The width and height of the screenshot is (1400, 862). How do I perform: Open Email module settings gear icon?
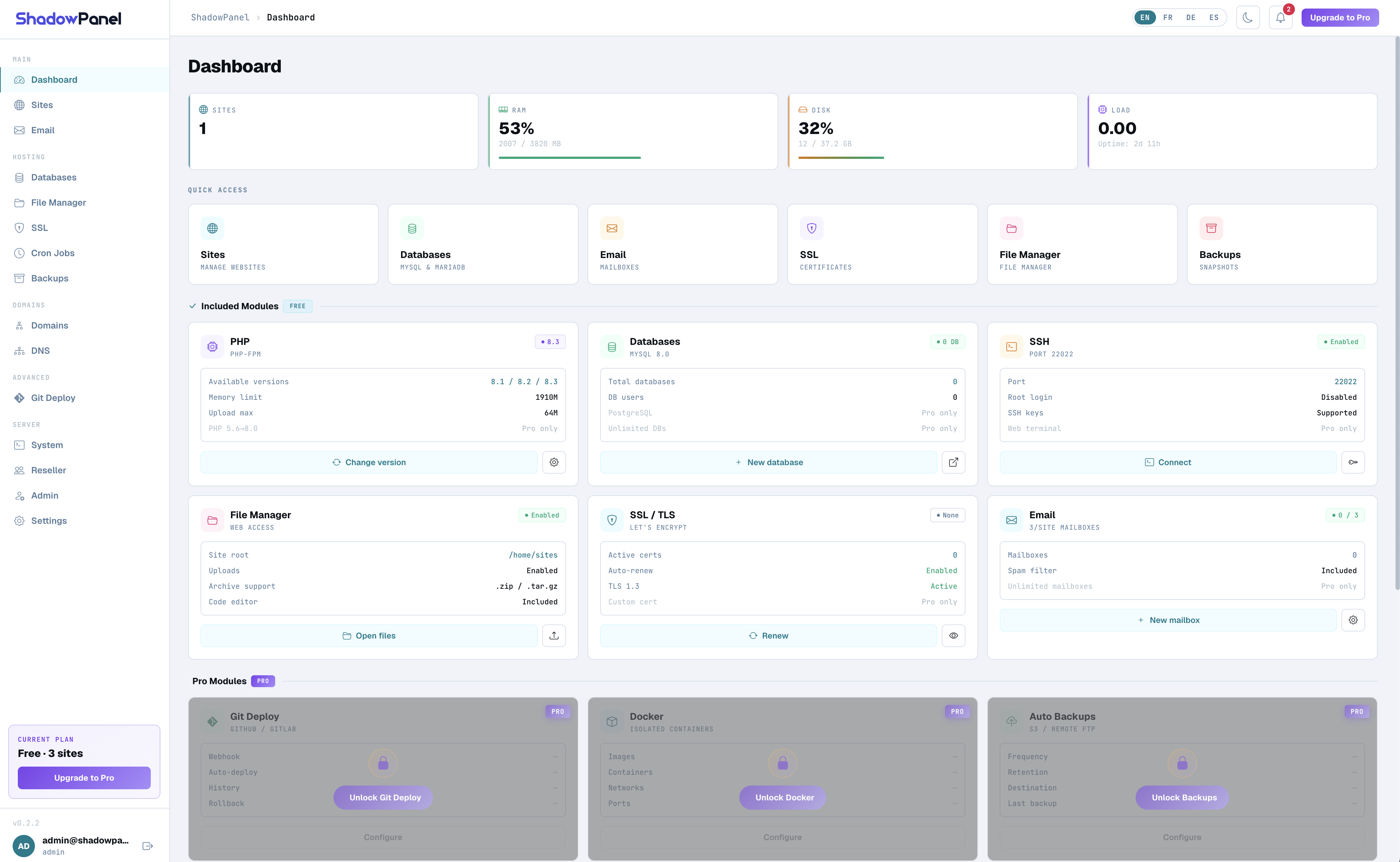click(1353, 620)
